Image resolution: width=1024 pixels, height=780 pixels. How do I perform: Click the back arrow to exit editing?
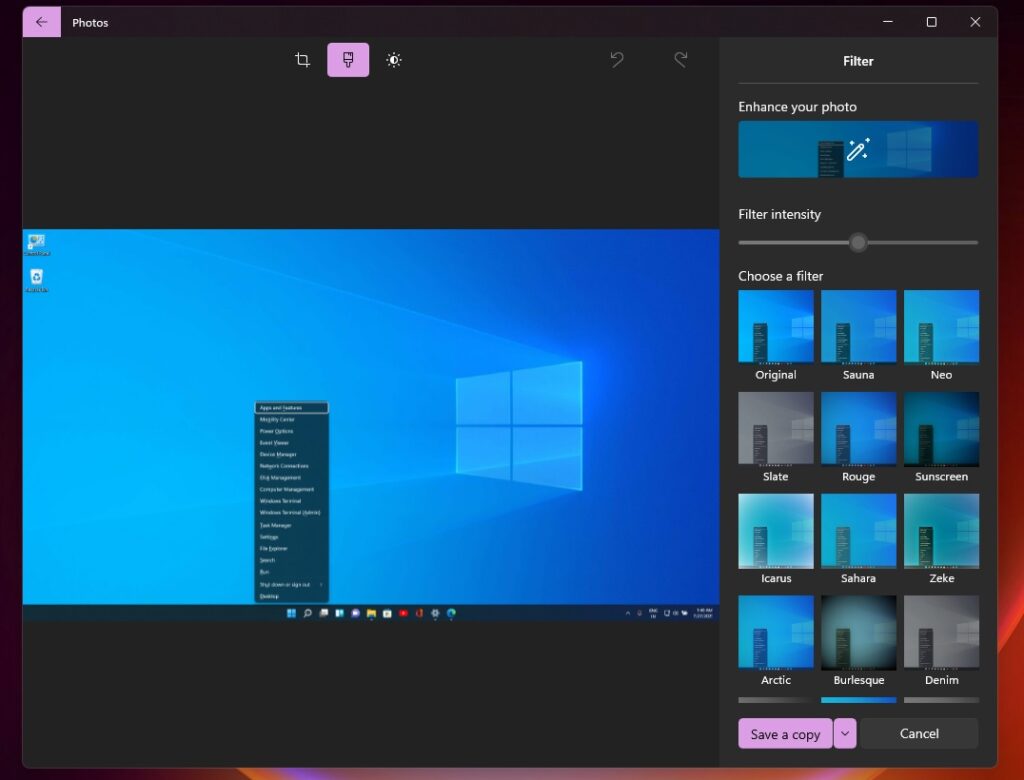tap(40, 21)
